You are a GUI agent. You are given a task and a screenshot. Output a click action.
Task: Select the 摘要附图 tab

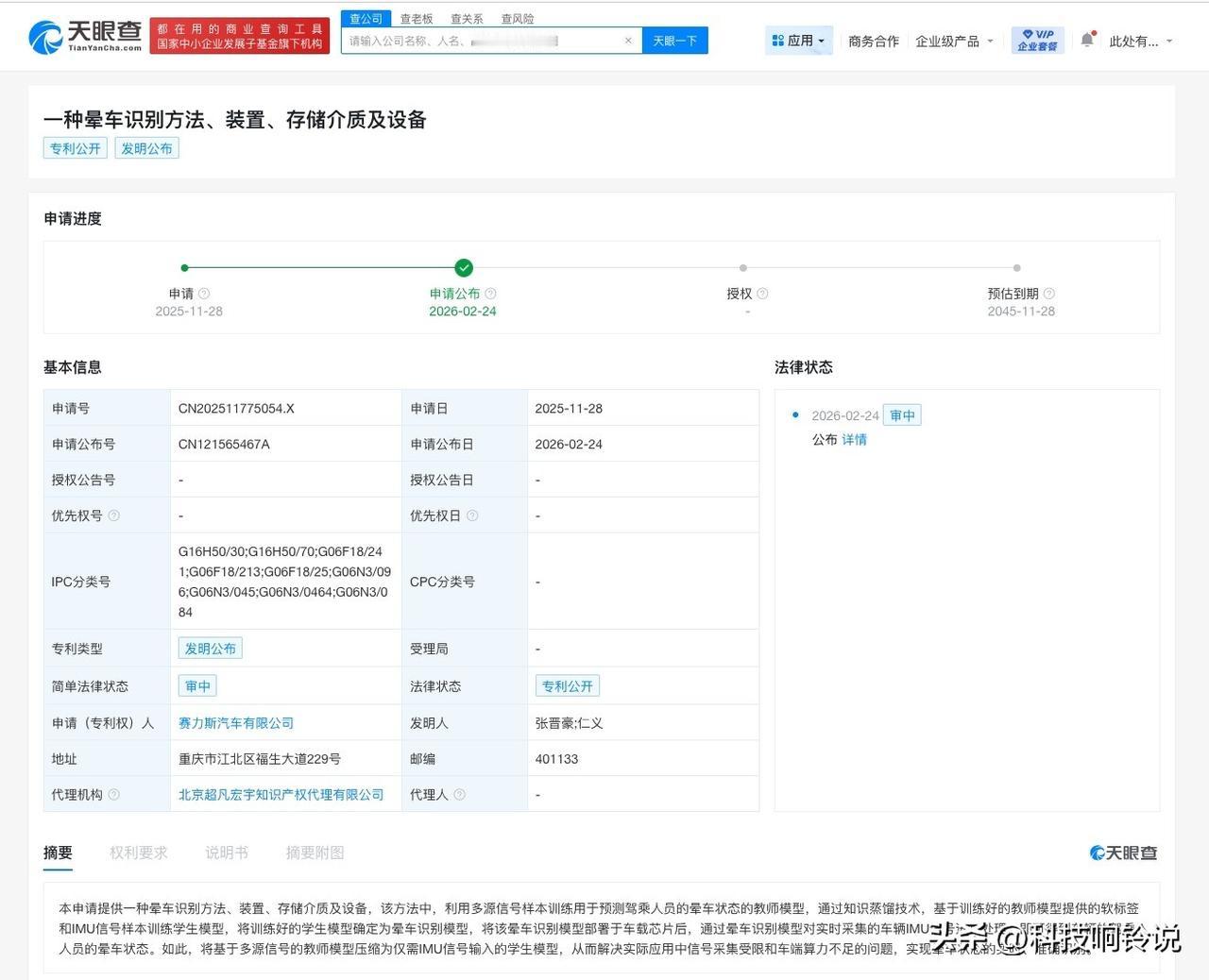tap(315, 852)
